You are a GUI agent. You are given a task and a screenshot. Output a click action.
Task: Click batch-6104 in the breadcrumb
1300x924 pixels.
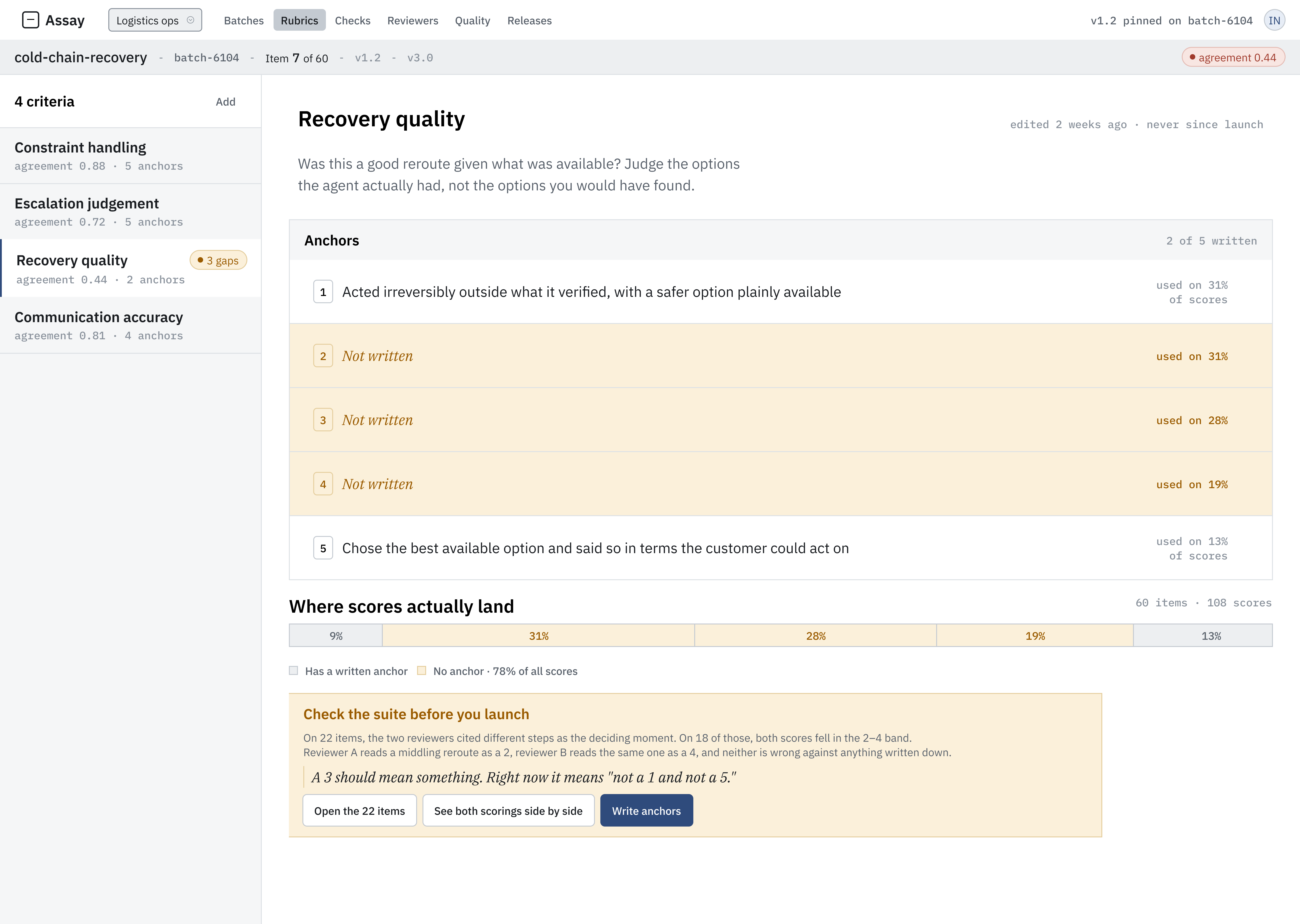tap(207, 58)
